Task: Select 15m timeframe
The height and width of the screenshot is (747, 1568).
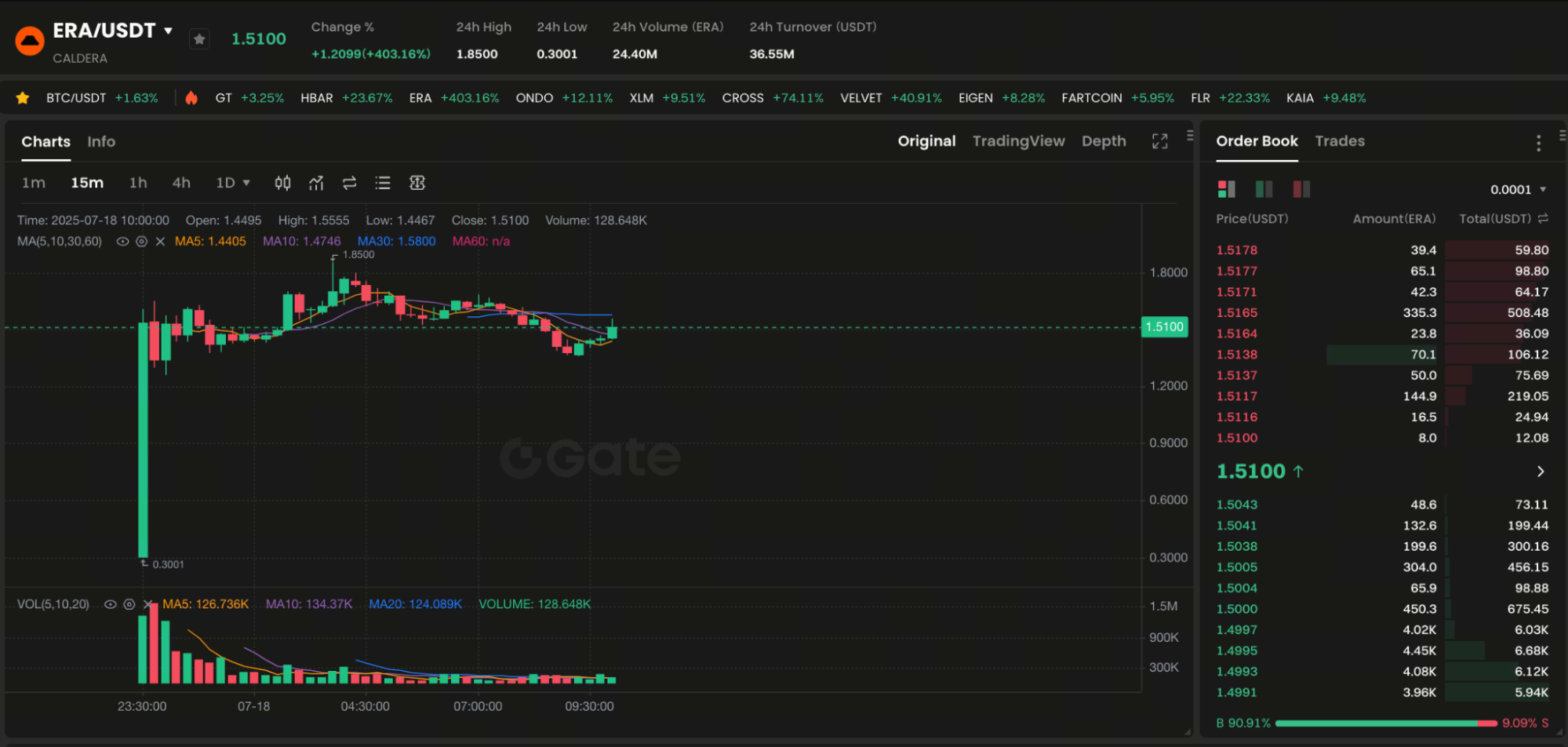Action: coord(87,183)
